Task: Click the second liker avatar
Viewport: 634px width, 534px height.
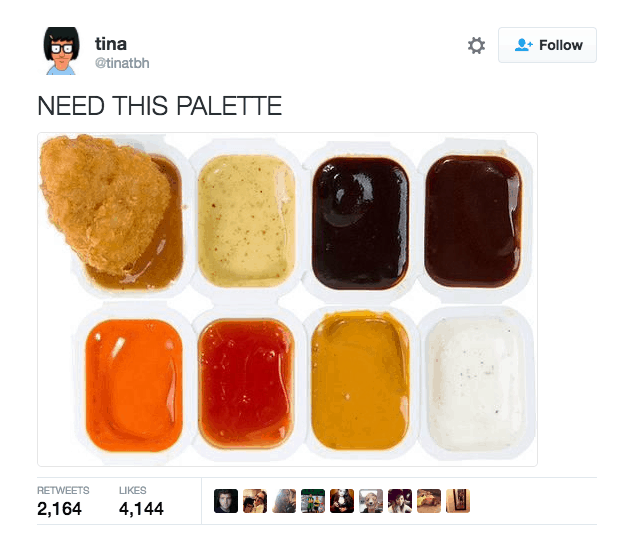Action: pyautogui.click(x=255, y=501)
